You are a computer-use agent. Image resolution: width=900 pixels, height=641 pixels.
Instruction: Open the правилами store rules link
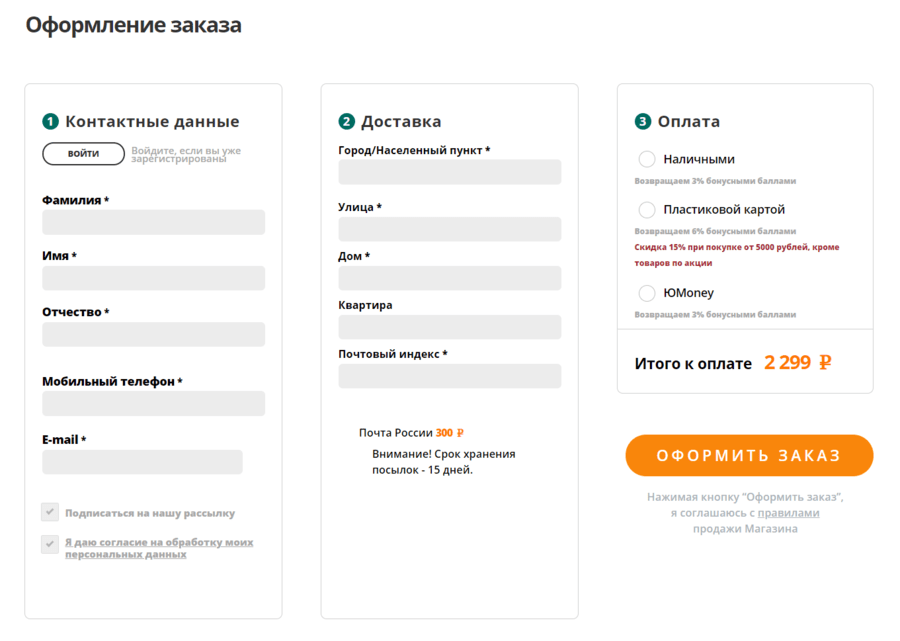[788, 513]
